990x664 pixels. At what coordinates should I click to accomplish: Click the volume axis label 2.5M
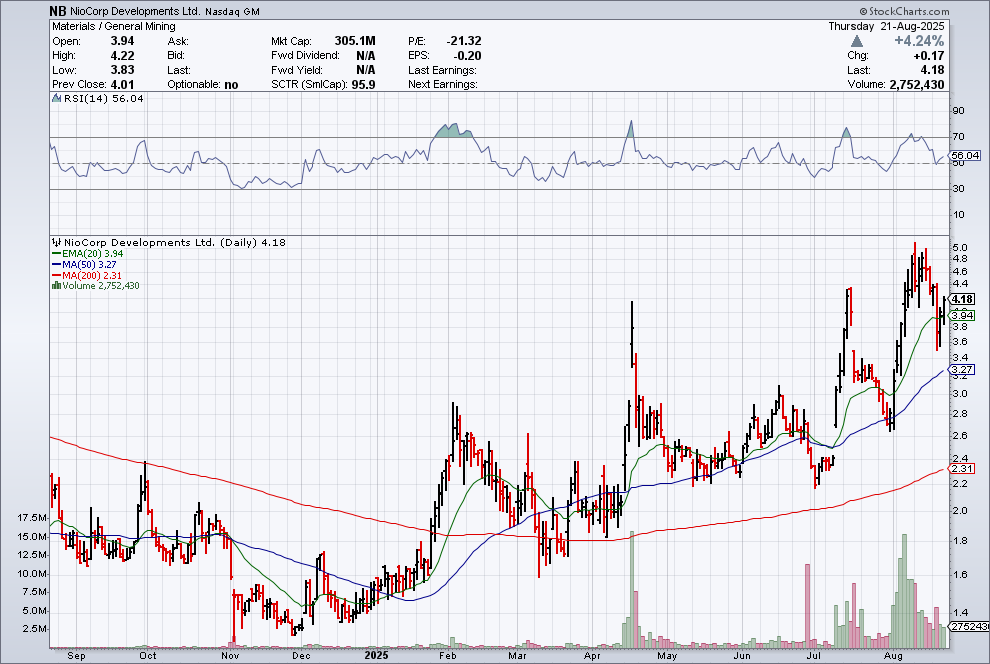click(x=35, y=629)
